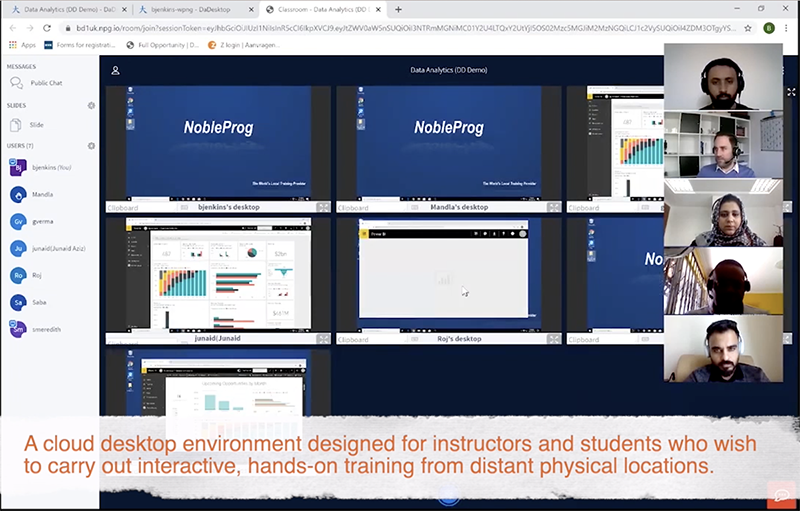Open Forms for registrati... bookmark
The image size is (800, 511).
80,45
